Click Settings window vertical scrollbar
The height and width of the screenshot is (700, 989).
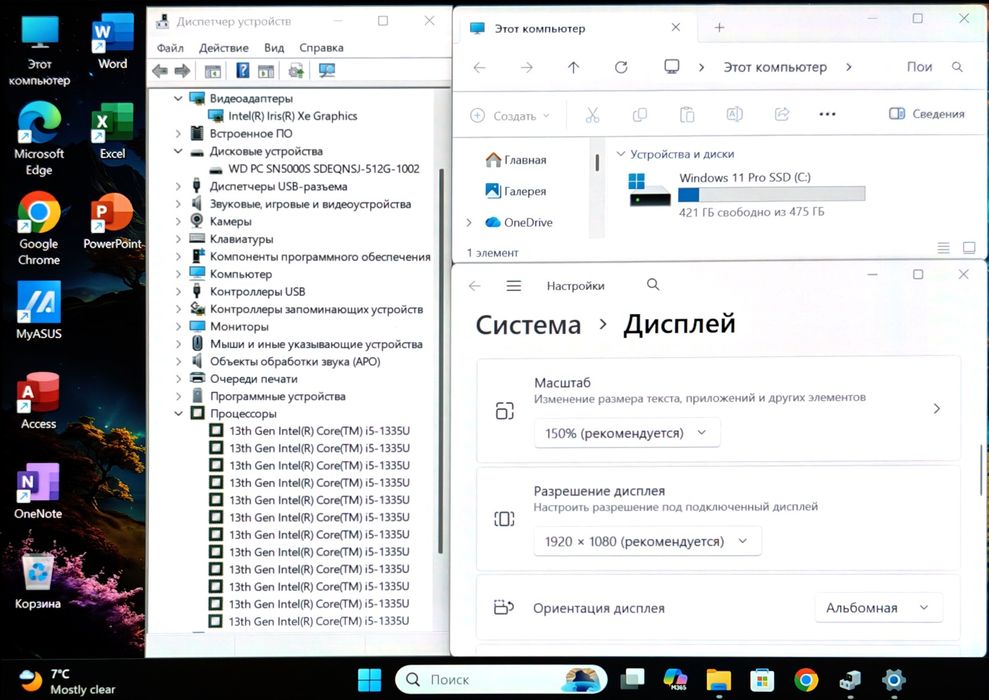981,470
